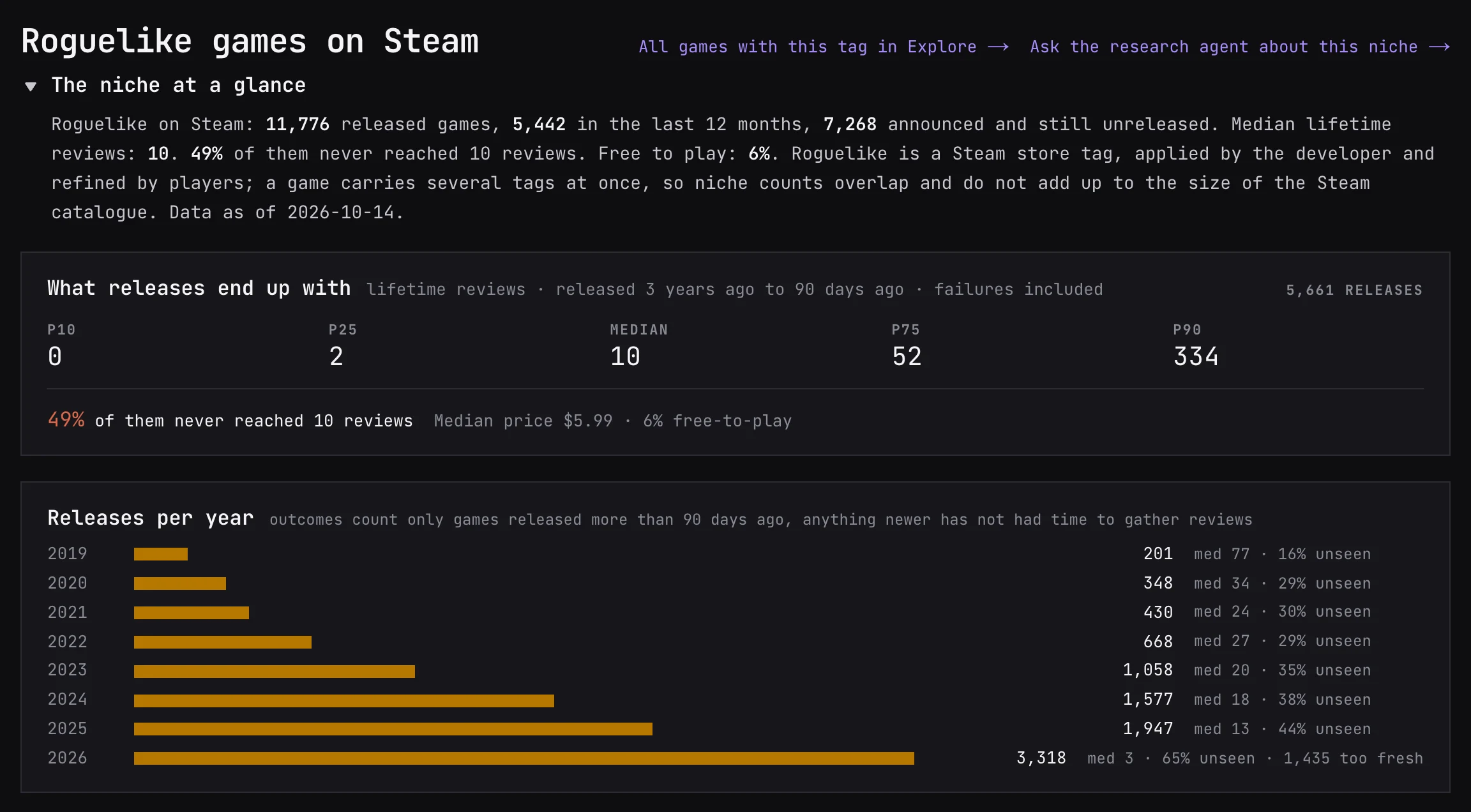Click the 2024 count '1,577'
The height and width of the screenshot is (812, 1471).
[1148, 699]
